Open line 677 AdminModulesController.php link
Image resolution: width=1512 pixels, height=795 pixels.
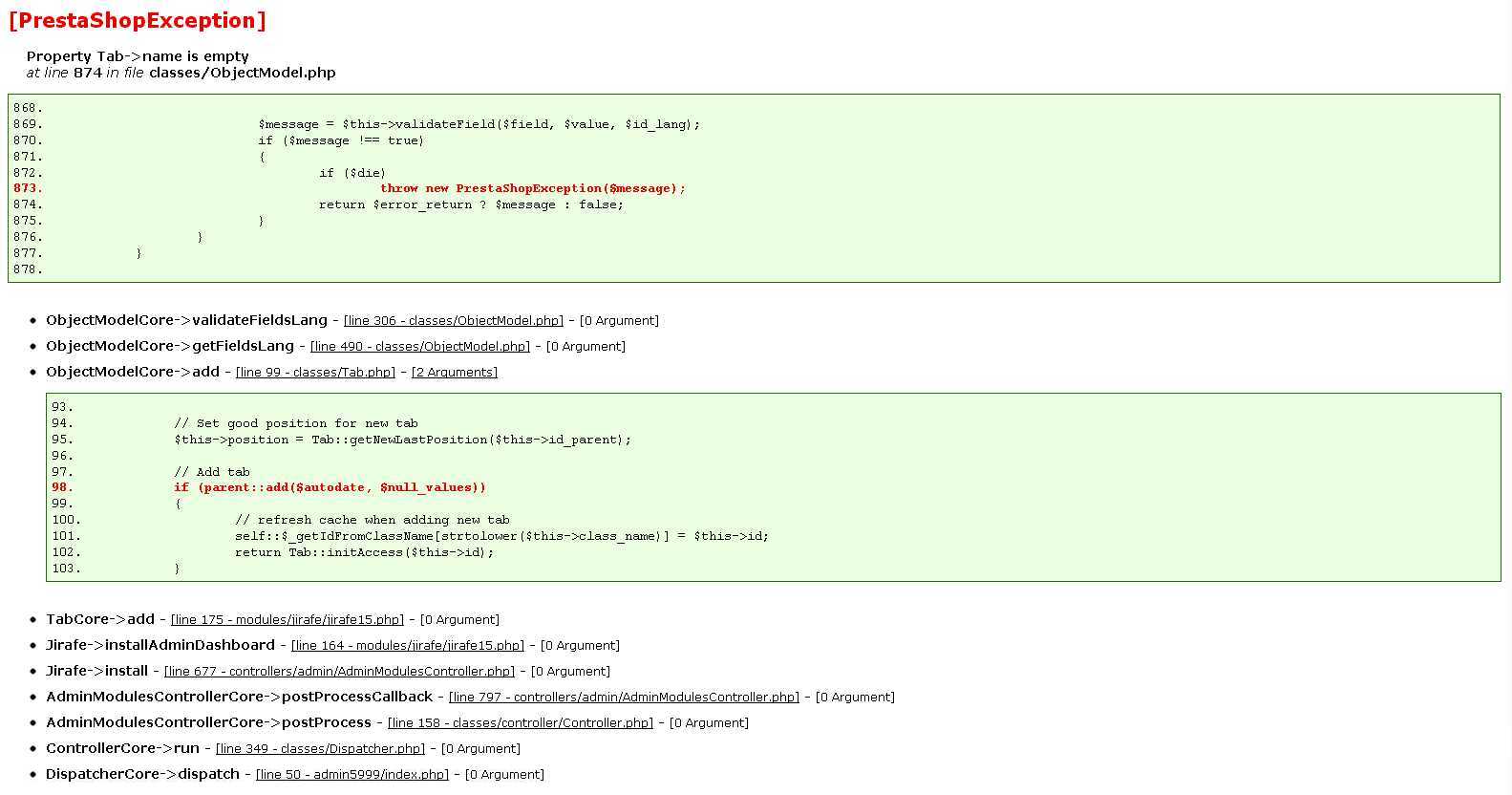tap(339, 672)
